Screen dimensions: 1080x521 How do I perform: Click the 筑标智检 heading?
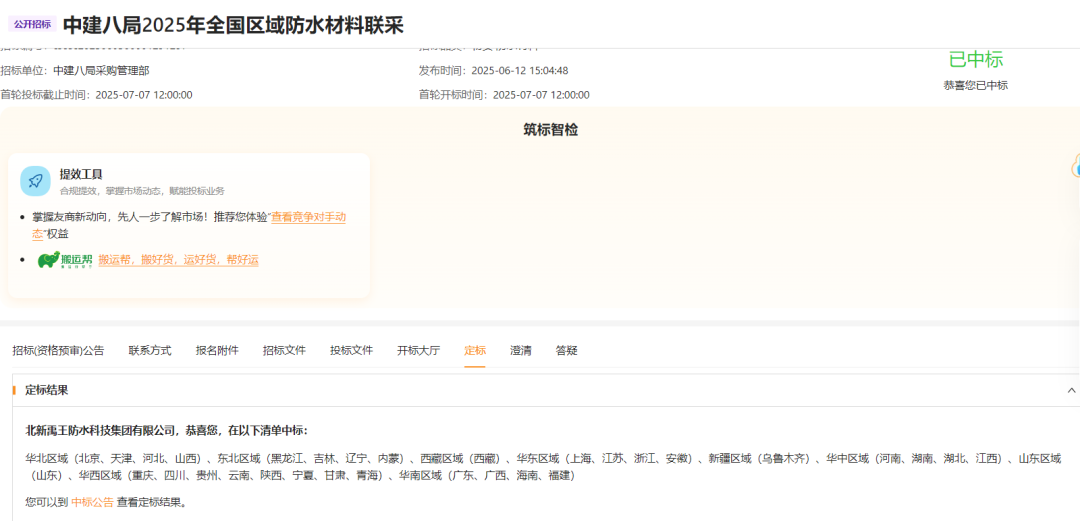click(550, 130)
